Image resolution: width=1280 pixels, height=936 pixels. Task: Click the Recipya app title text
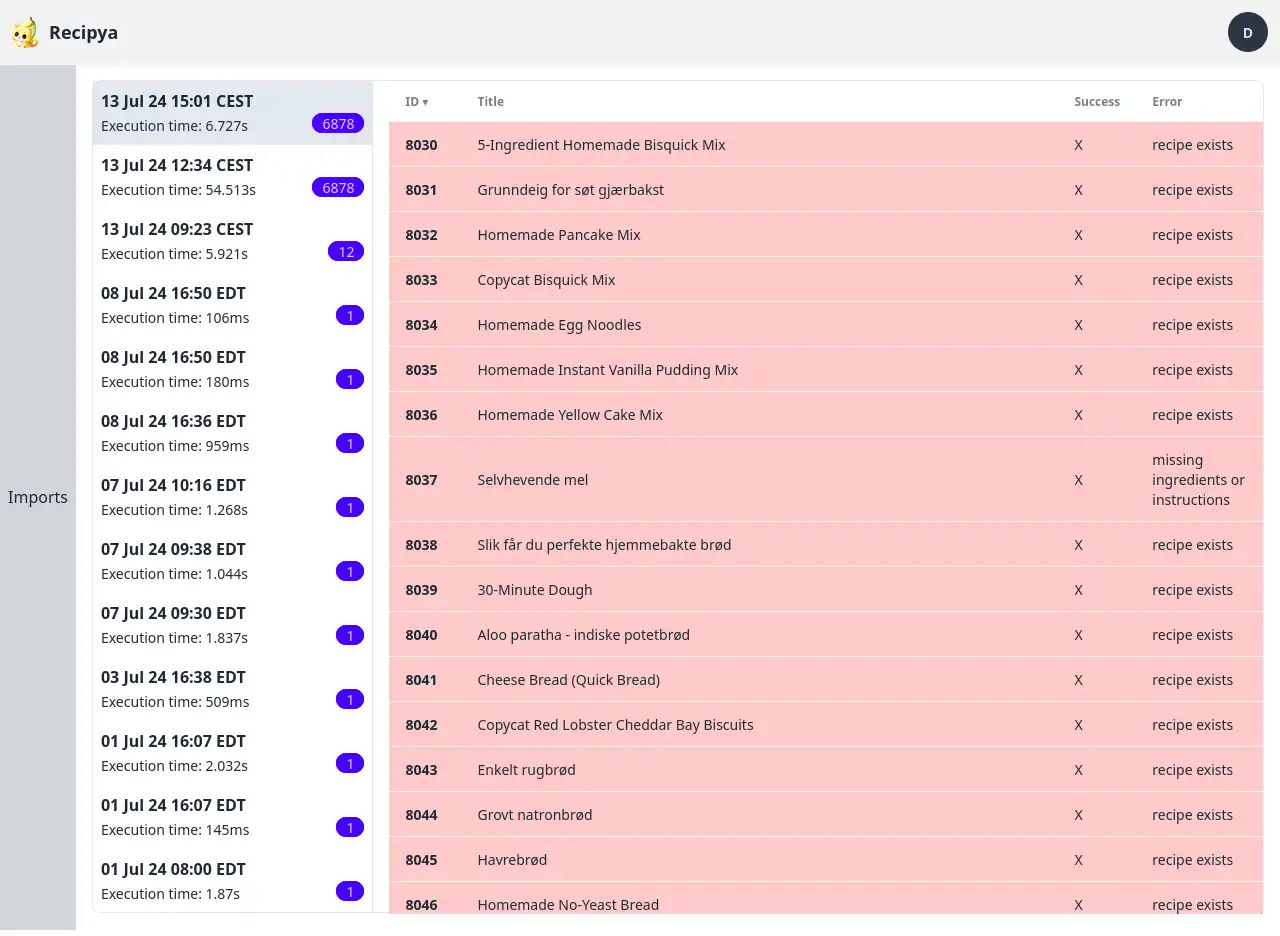[x=83, y=33]
